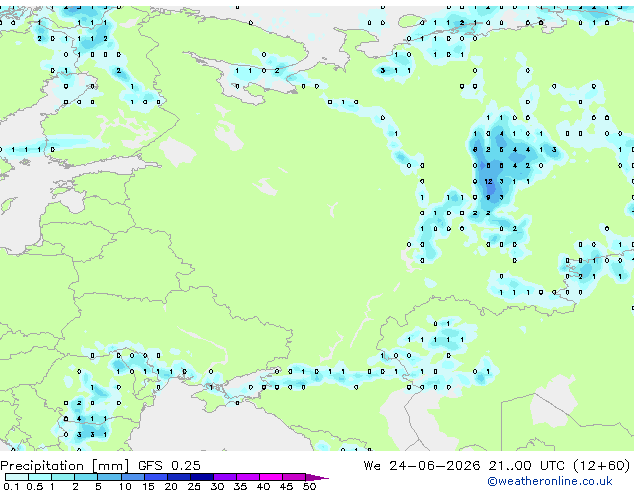Image resolution: width=634 pixels, height=490 pixels.
Task: Click the '21..00 UTC' time text
Action: coord(526,465)
